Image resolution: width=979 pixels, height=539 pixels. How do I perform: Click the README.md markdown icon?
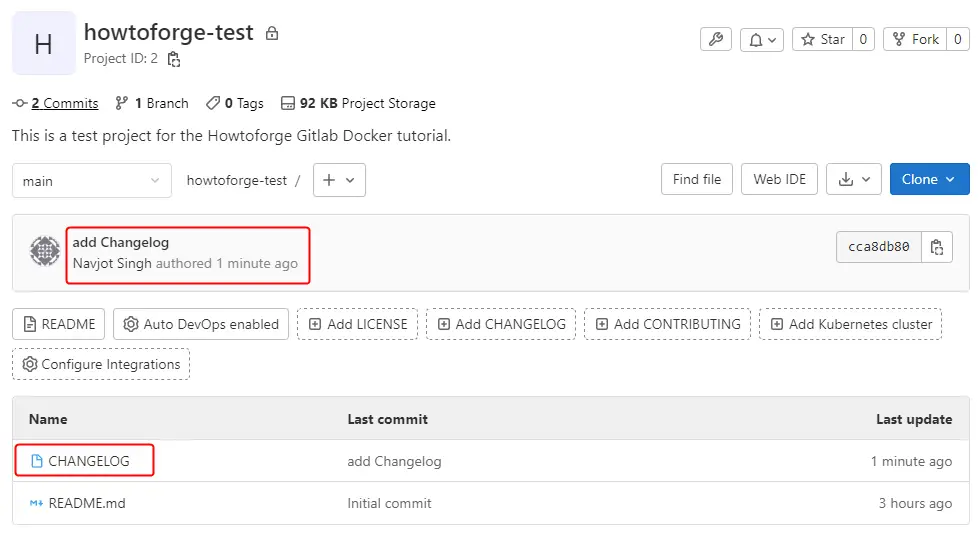pos(36,503)
